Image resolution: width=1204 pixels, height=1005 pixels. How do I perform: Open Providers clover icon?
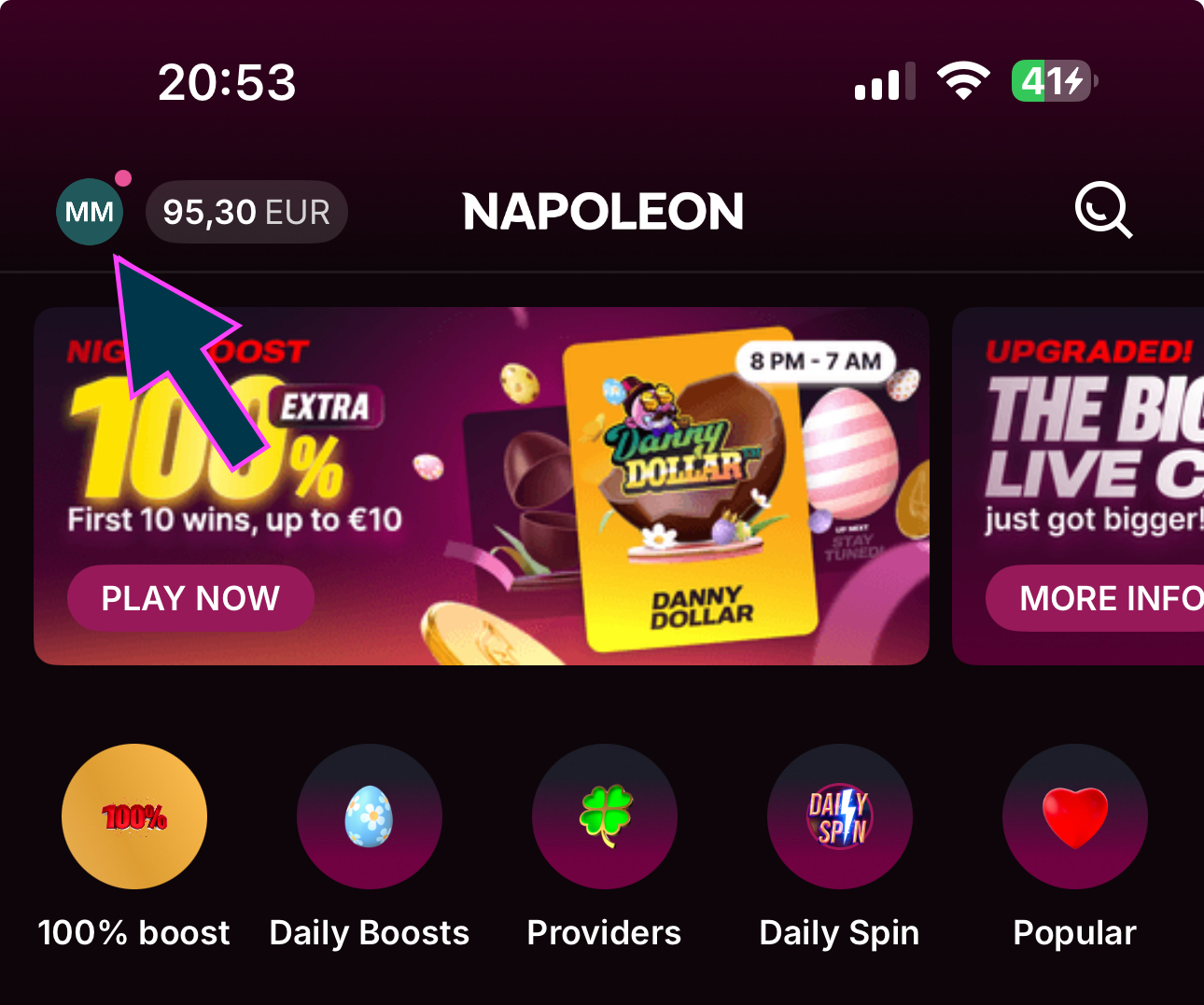point(605,817)
